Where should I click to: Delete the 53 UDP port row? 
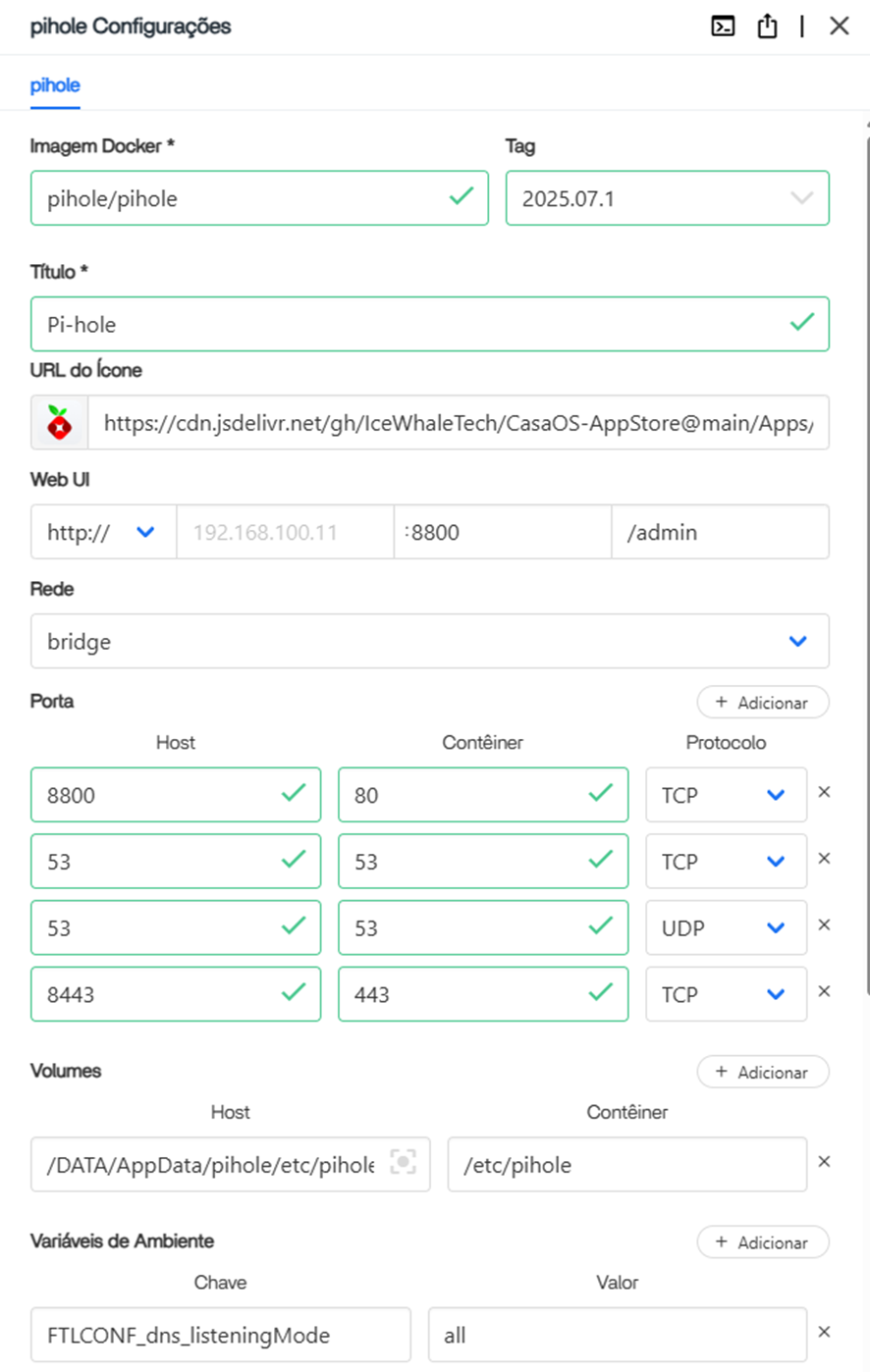pos(824,925)
